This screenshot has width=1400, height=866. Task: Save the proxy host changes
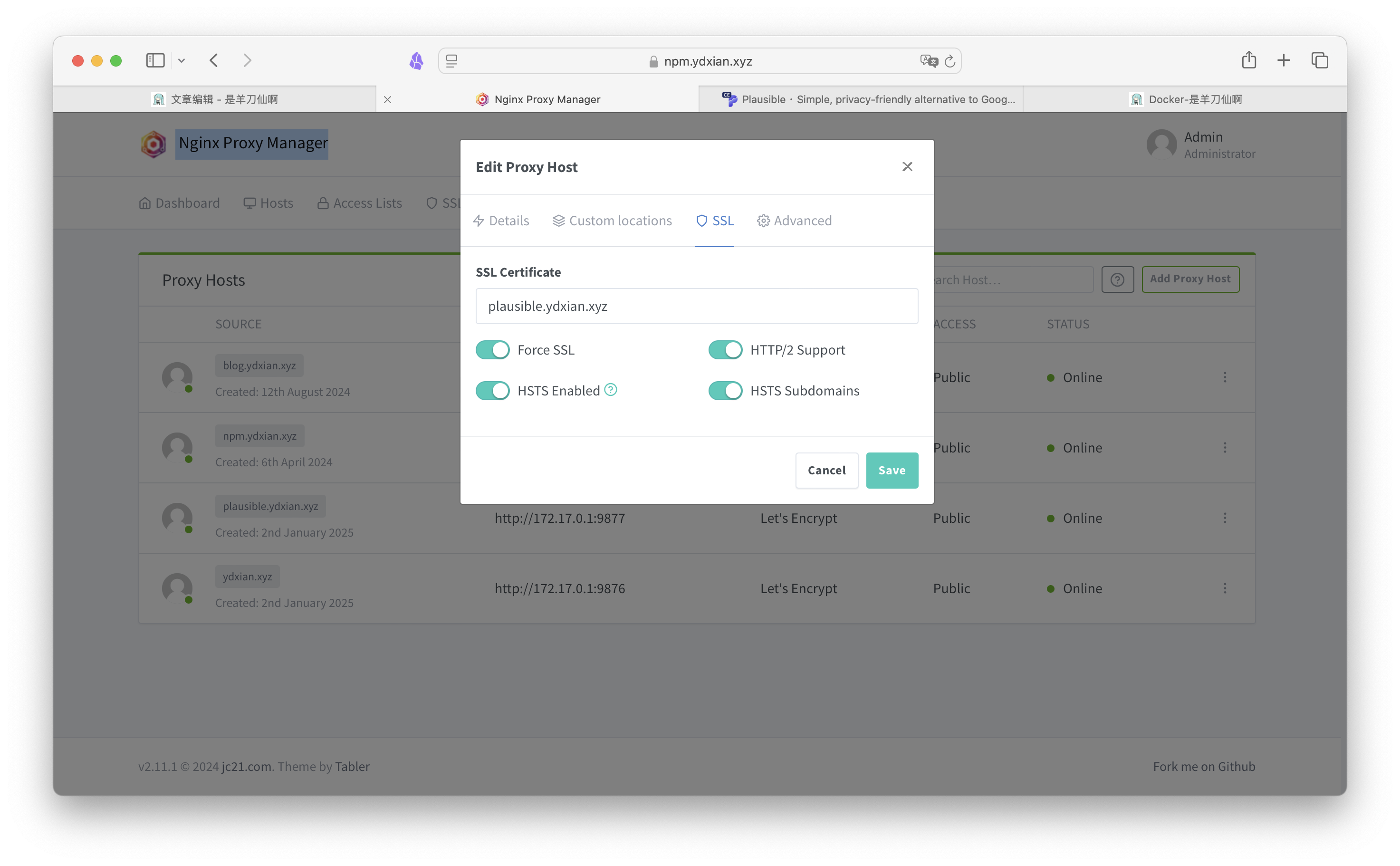point(892,470)
